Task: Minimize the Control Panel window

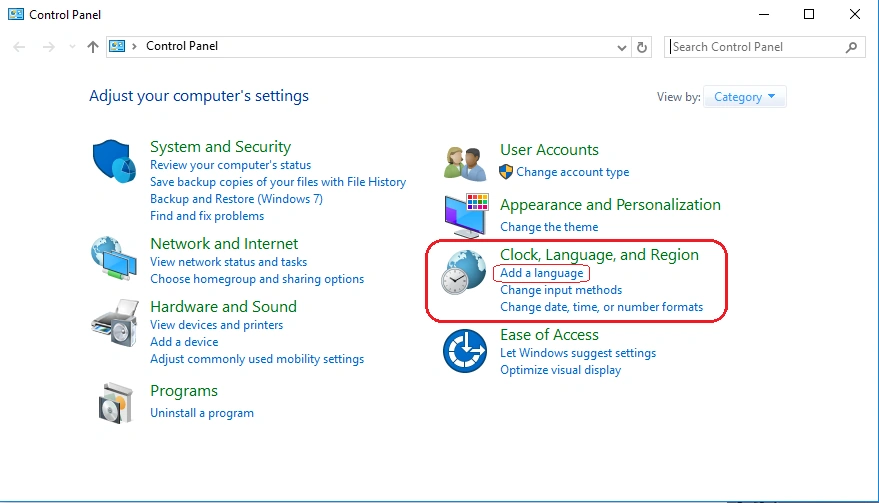Action: click(764, 14)
